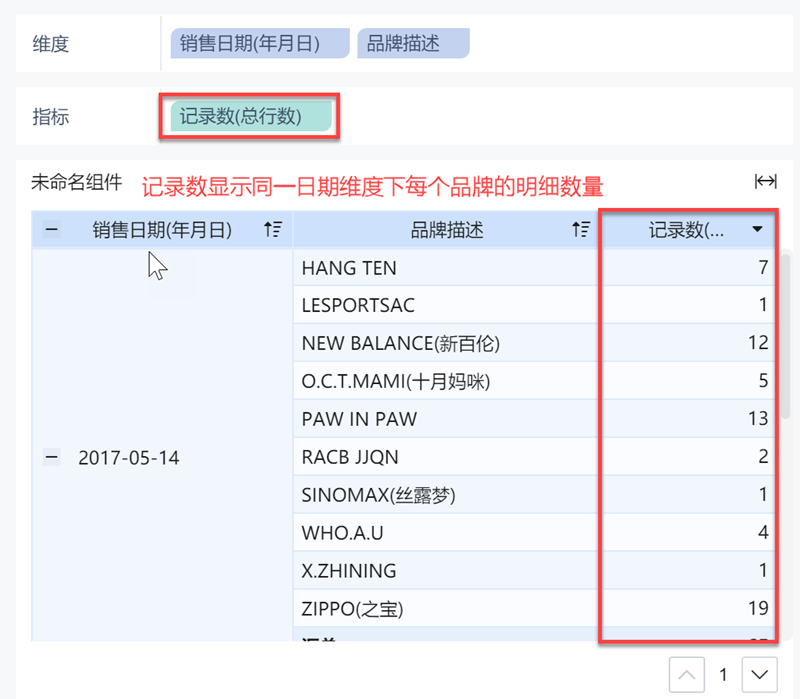Screen dimensions: 800x699
Task: Click the RACB JJQN brand cell
Action: click(446, 457)
